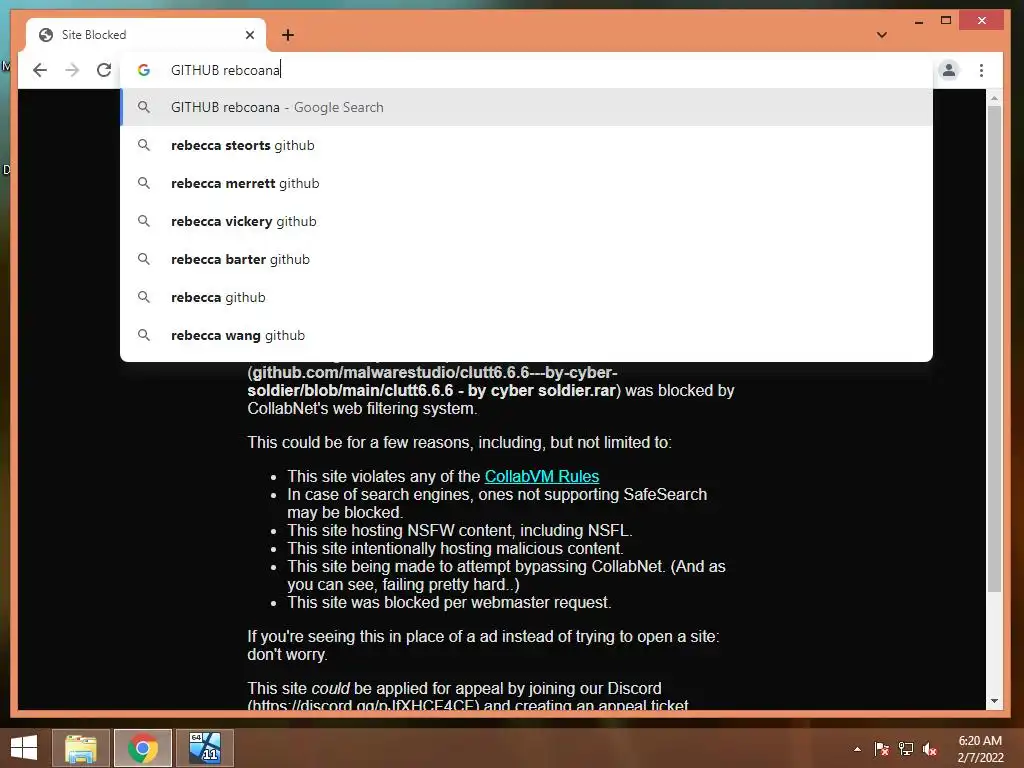The image size is (1024, 768).
Task: Choose 'rebecca barter github' suggestion
Action: [526, 259]
